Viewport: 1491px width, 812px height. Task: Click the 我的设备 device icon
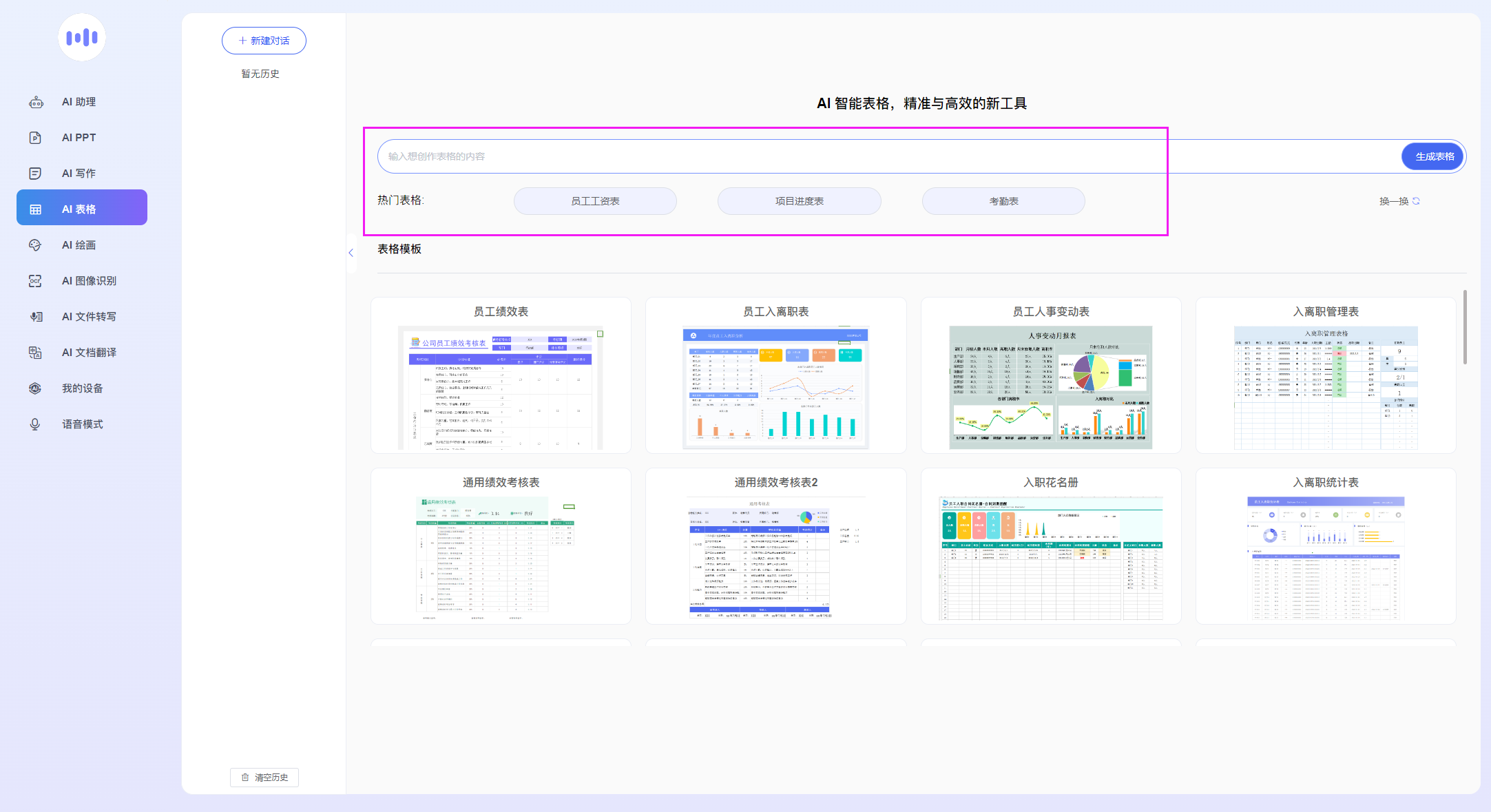tap(36, 388)
